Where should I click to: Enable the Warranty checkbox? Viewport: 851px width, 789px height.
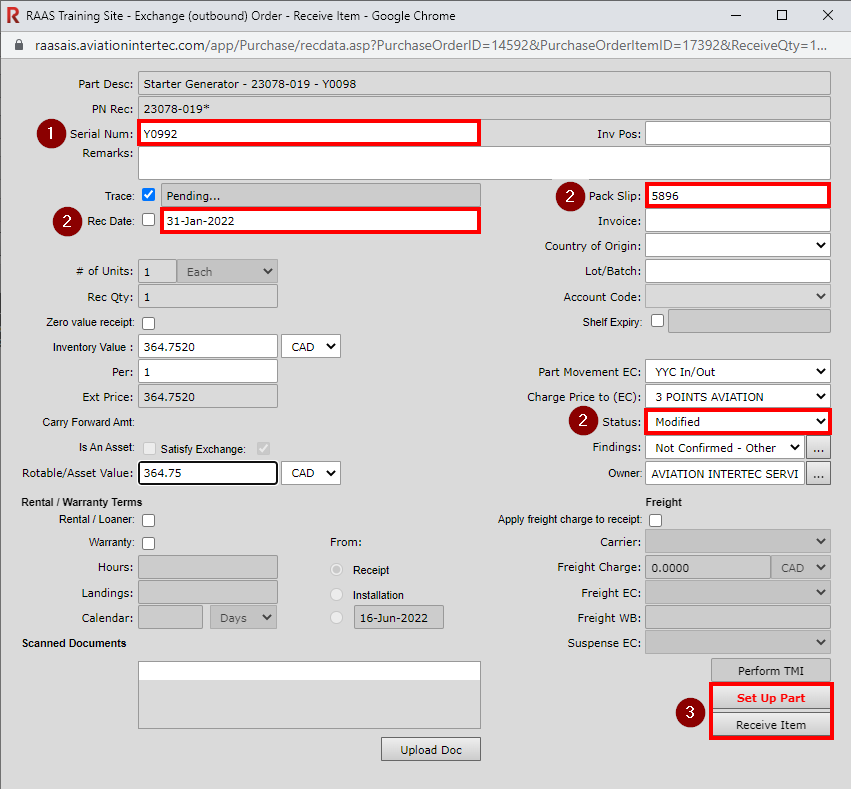(149, 543)
